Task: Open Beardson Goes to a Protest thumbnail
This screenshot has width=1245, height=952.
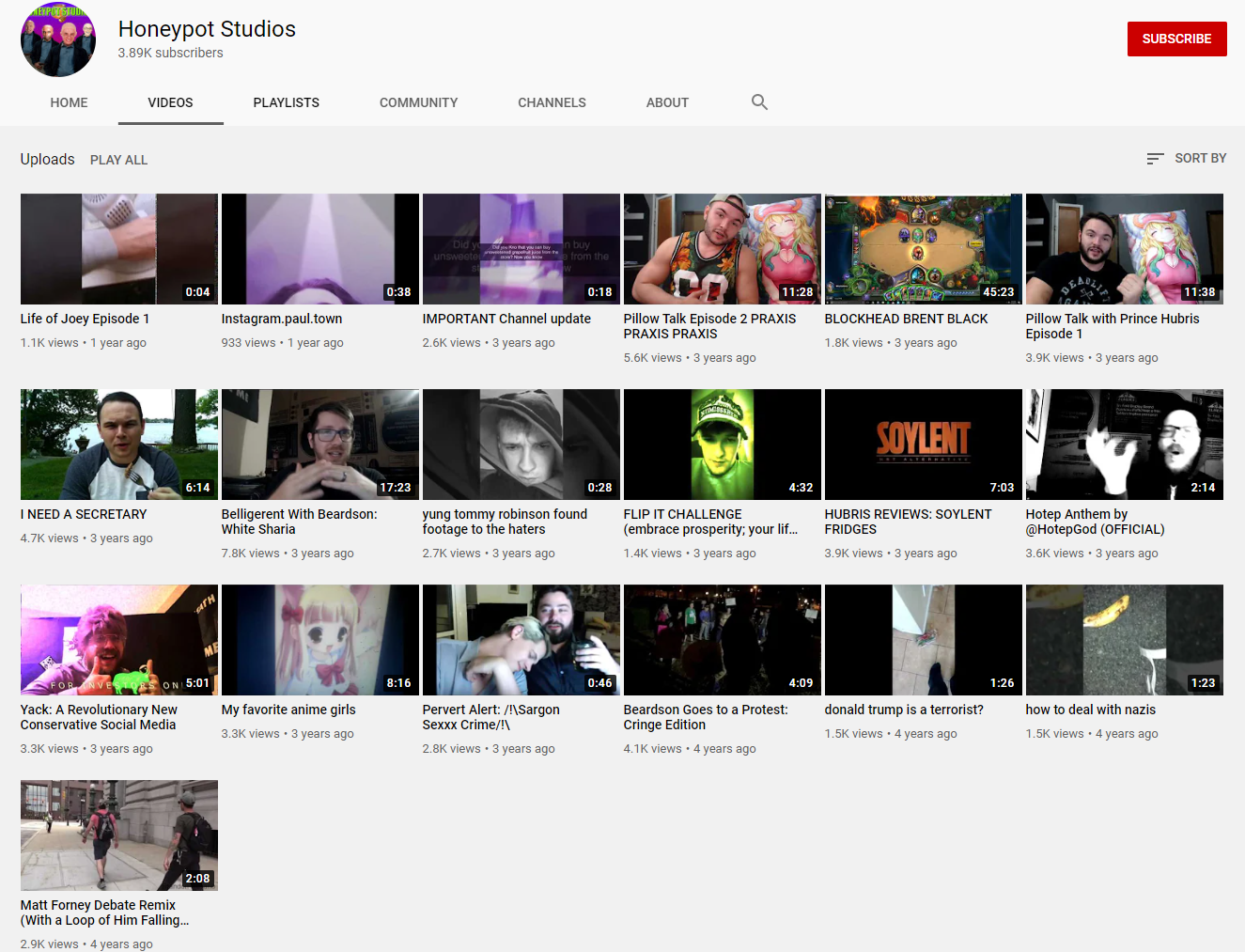Action: (x=723, y=640)
